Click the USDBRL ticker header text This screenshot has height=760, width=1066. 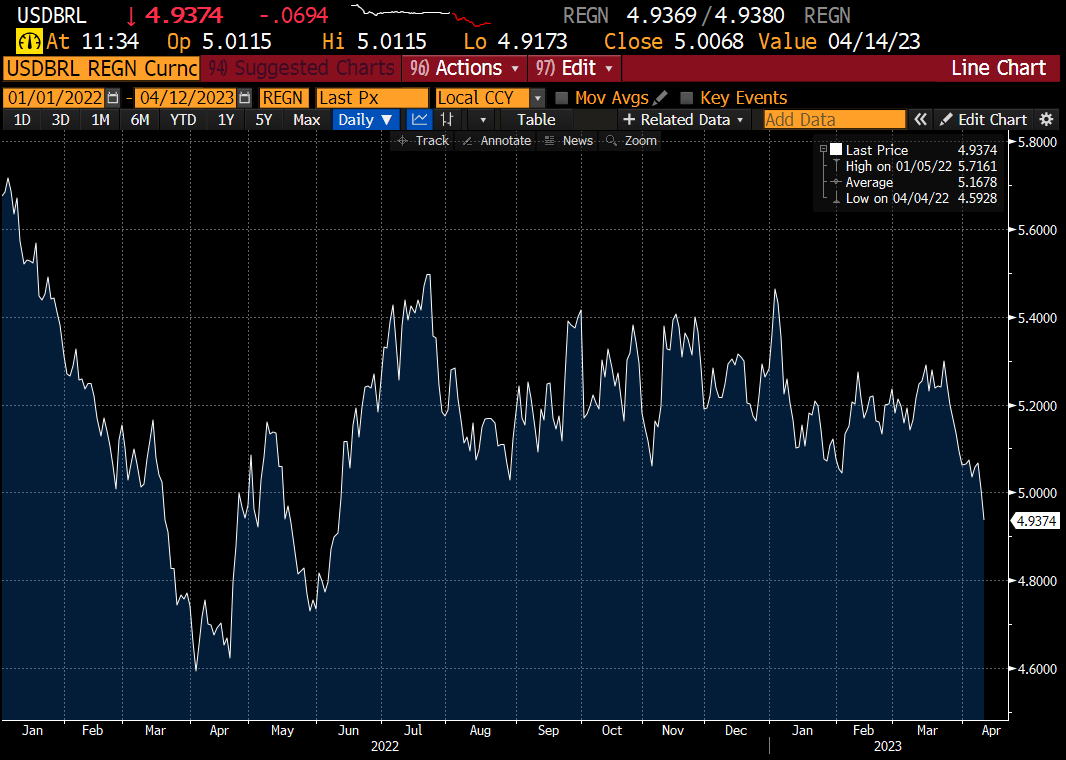(x=51, y=15)
